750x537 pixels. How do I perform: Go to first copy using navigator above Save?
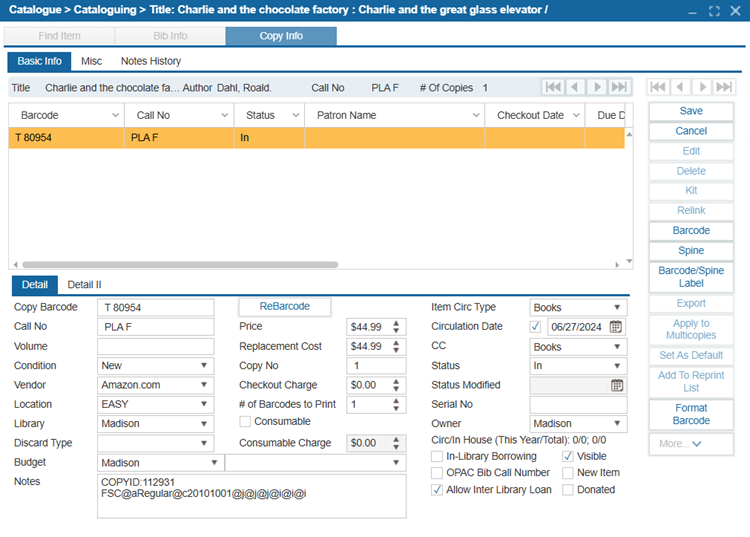[x=658, y=87]
